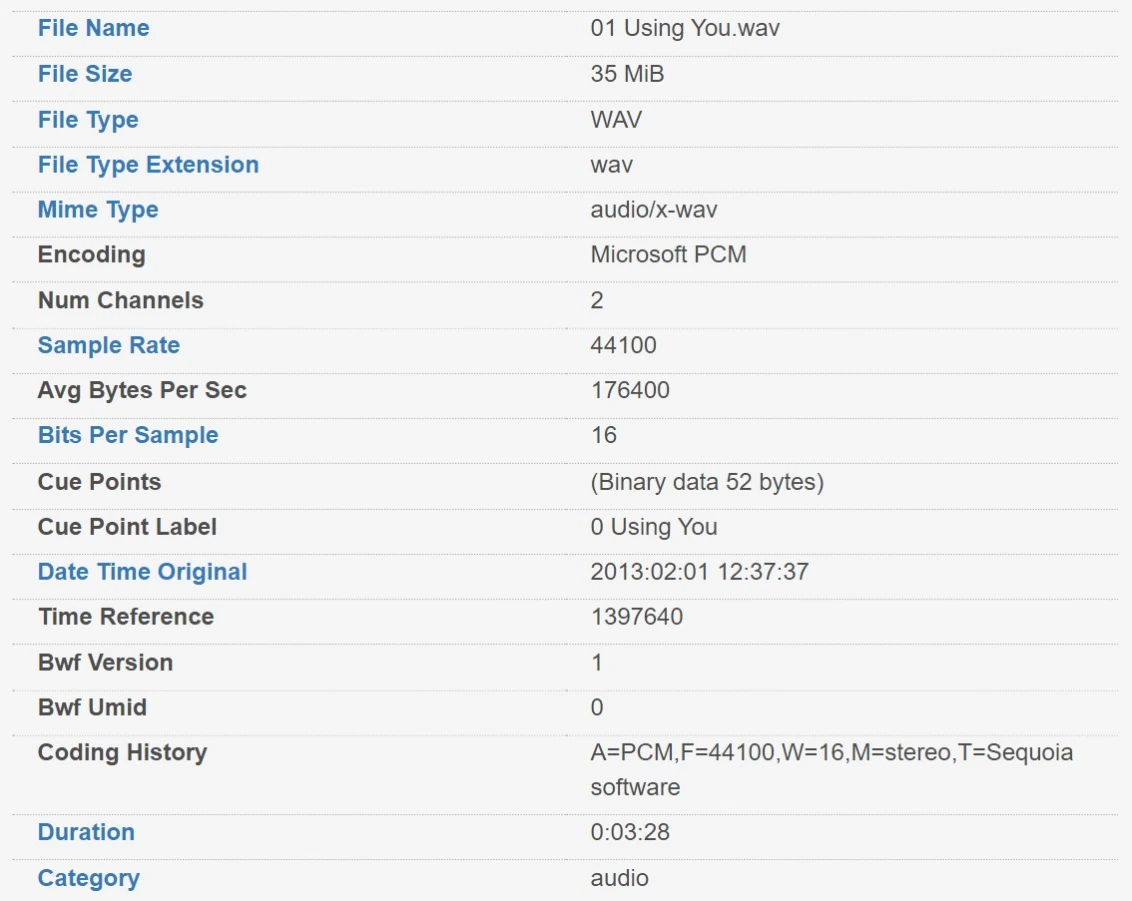1132x901 pixels.
Task: Click the File Type Extension link
Action: click(148, 165)
